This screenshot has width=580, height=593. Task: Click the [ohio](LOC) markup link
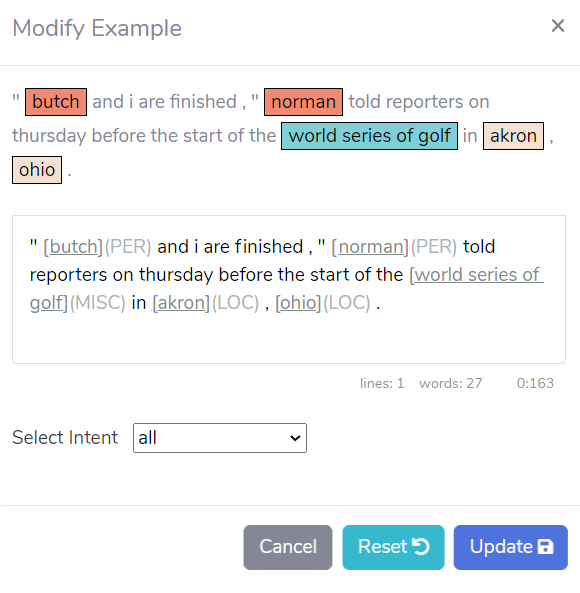click(x=323, y=303)
